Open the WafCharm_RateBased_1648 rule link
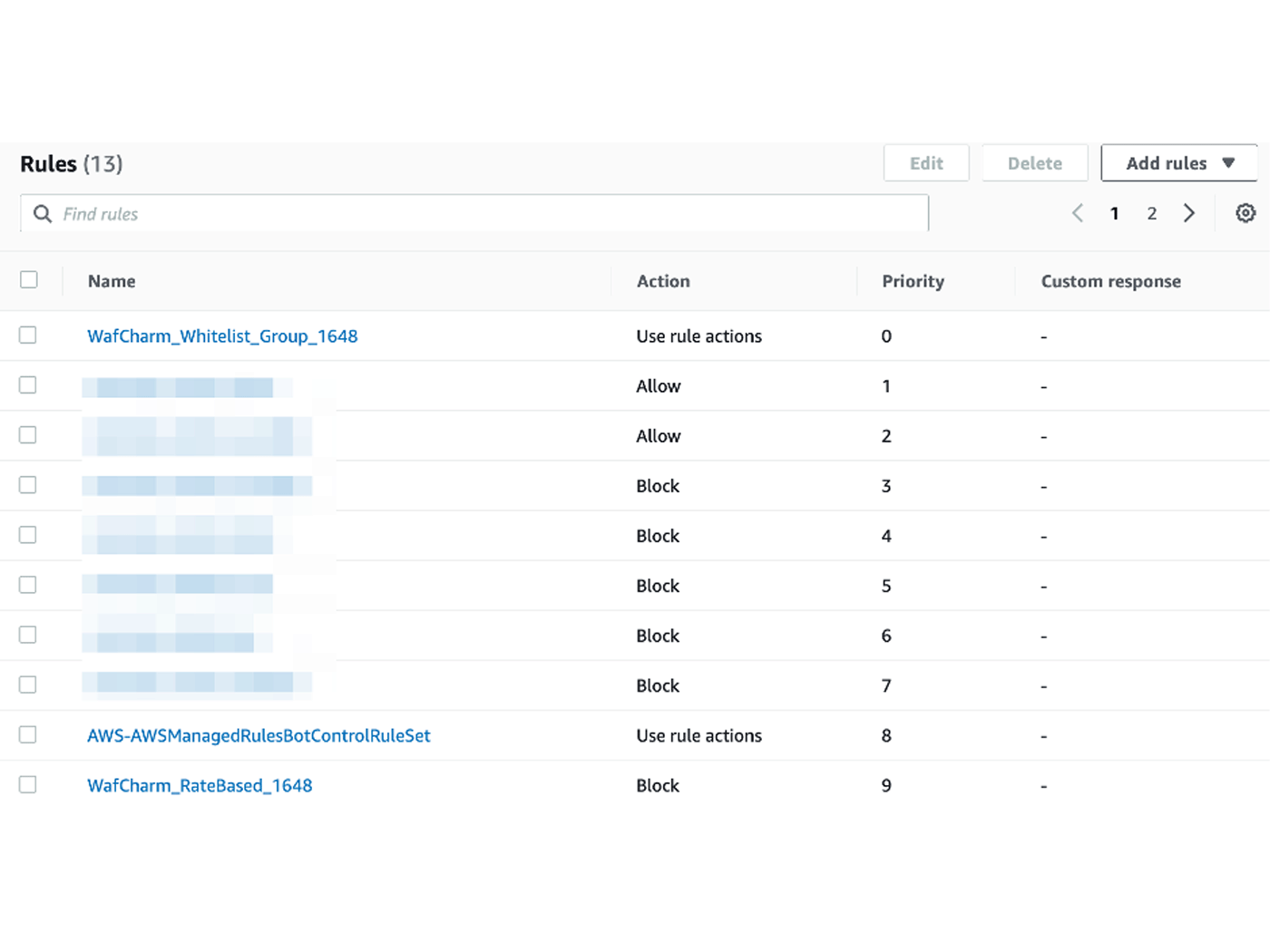1270x952 pixels. 200,785
